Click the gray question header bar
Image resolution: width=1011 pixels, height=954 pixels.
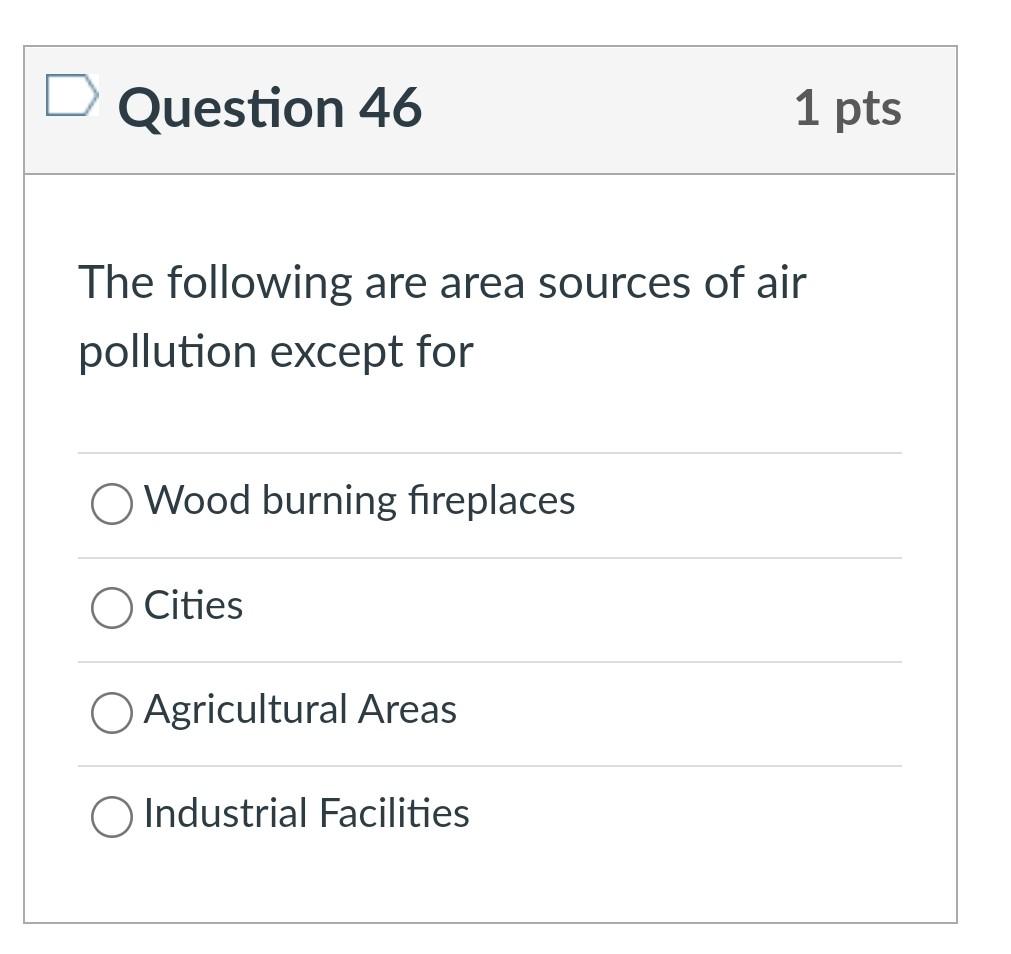coord(490,110)
